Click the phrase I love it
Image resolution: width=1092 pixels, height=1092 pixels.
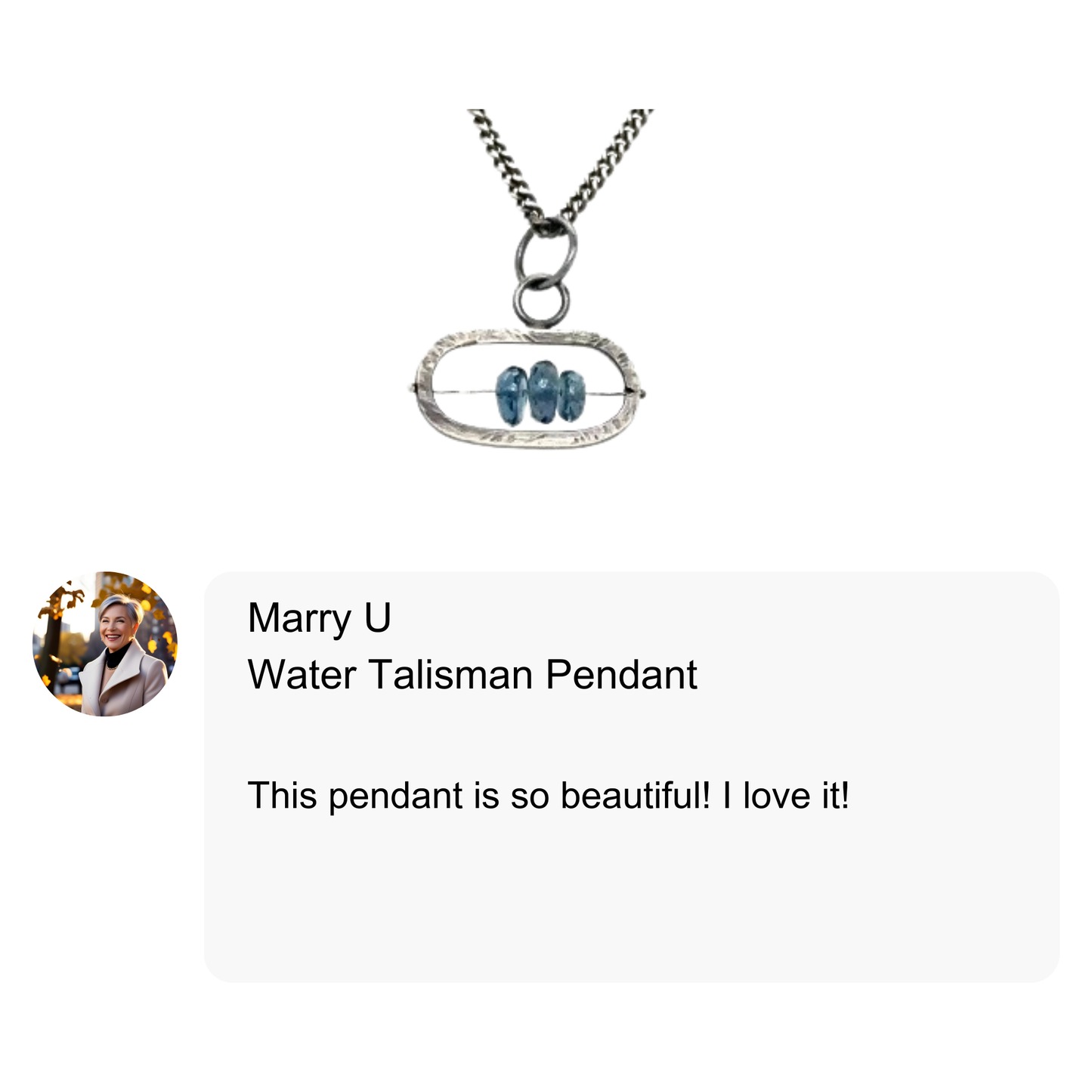click(x=786, y=795)
